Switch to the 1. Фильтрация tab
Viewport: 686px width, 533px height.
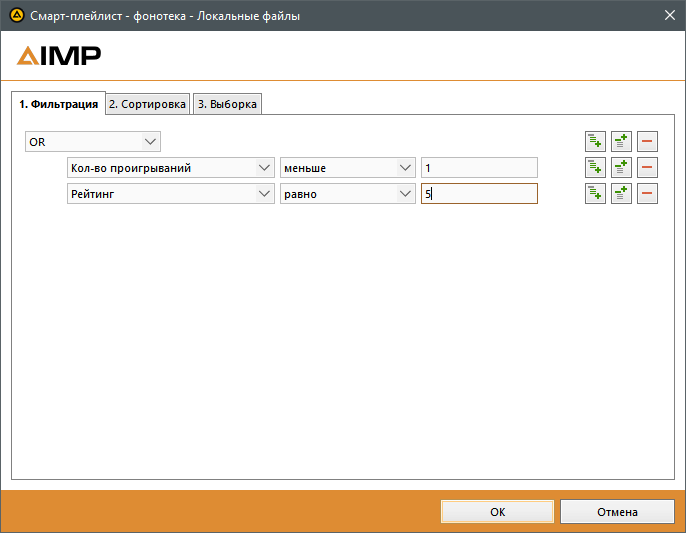point(58,104)
